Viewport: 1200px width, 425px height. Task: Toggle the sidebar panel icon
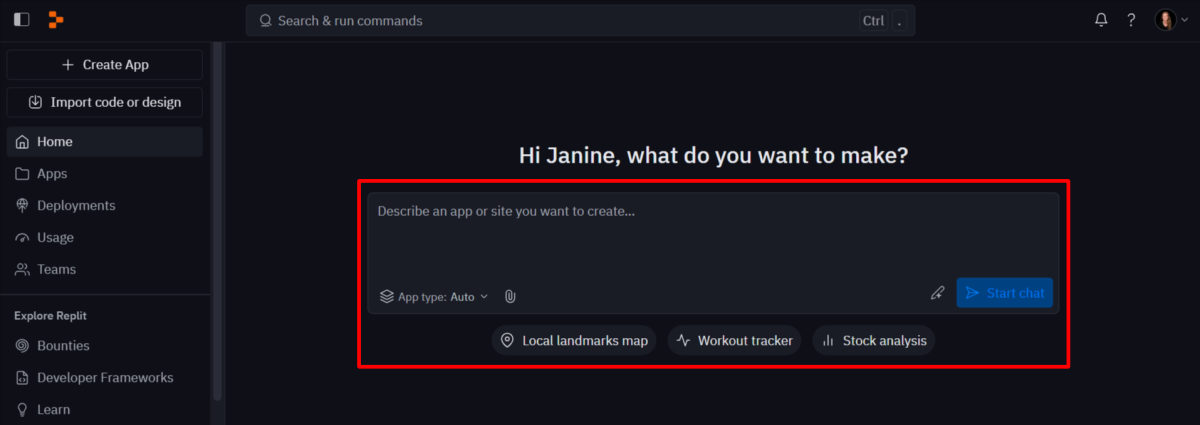pyautogui.click(x=21, y=20)
